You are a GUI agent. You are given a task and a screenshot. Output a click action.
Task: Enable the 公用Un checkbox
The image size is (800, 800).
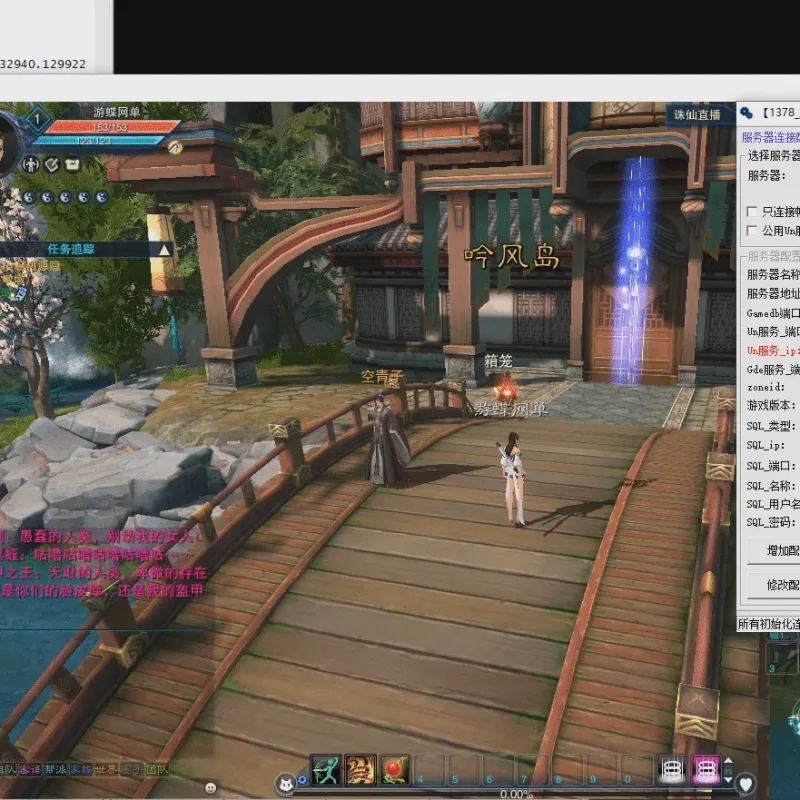click(751, 231)
